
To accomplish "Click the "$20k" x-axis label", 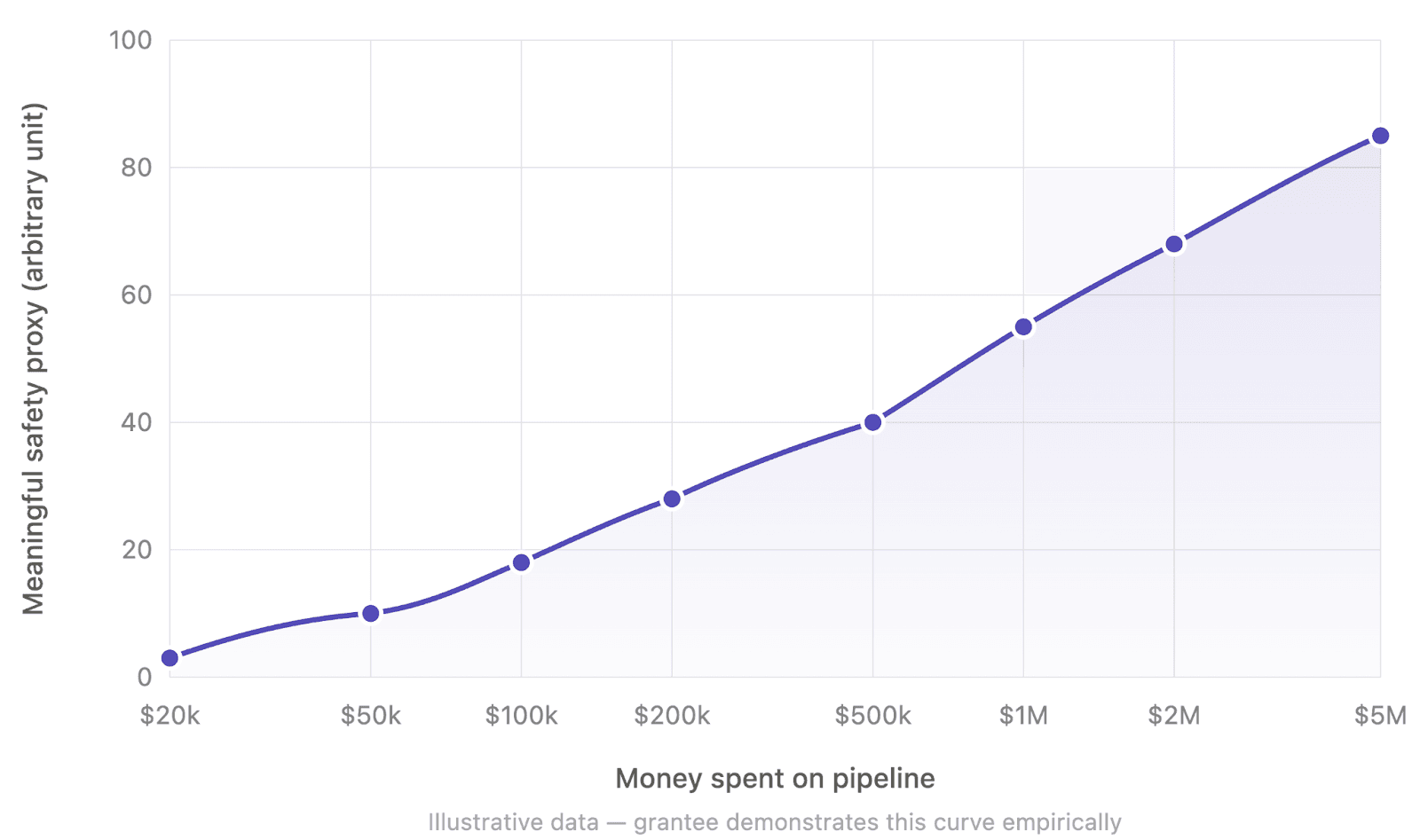I will point(170,716).
